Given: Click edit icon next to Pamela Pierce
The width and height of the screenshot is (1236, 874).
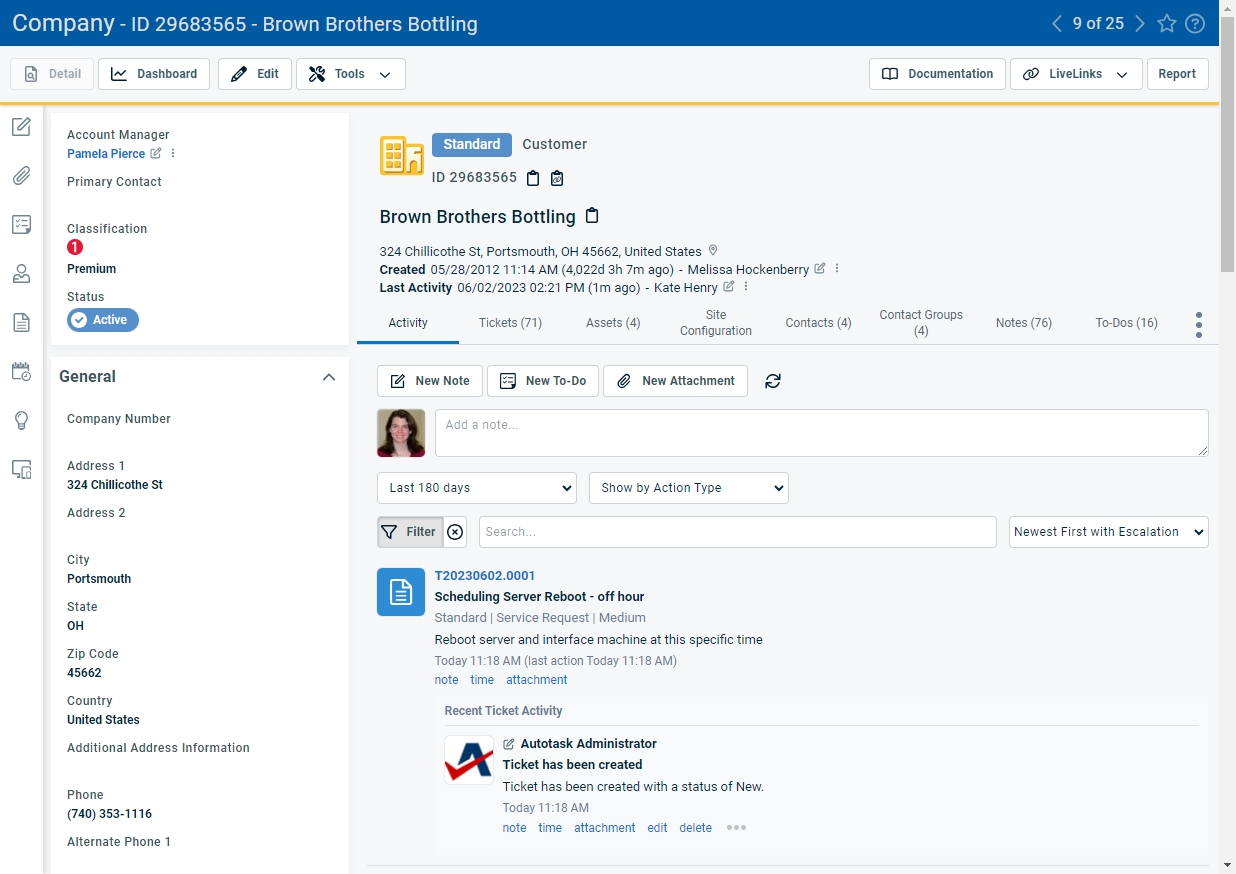Looking at the screenshot, I should pyautogui.click(x=155, y=154).
